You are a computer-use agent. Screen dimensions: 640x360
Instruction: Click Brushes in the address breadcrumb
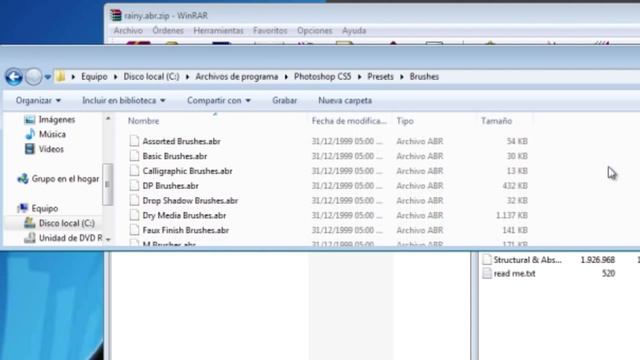point(424,77)
